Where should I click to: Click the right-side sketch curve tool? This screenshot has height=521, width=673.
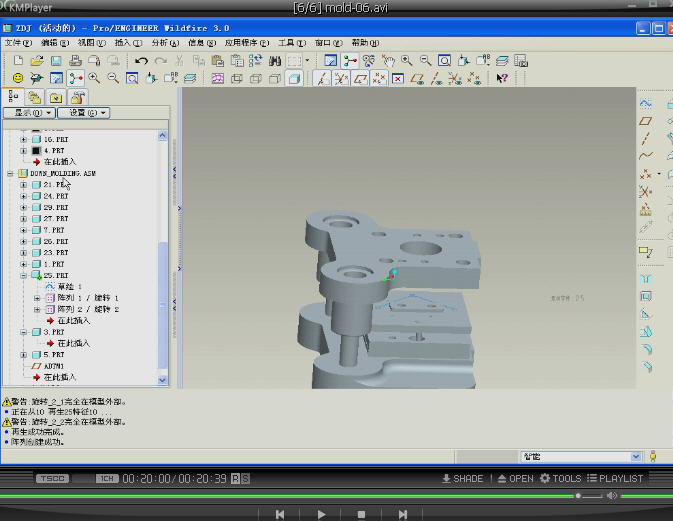coord(646,103)
